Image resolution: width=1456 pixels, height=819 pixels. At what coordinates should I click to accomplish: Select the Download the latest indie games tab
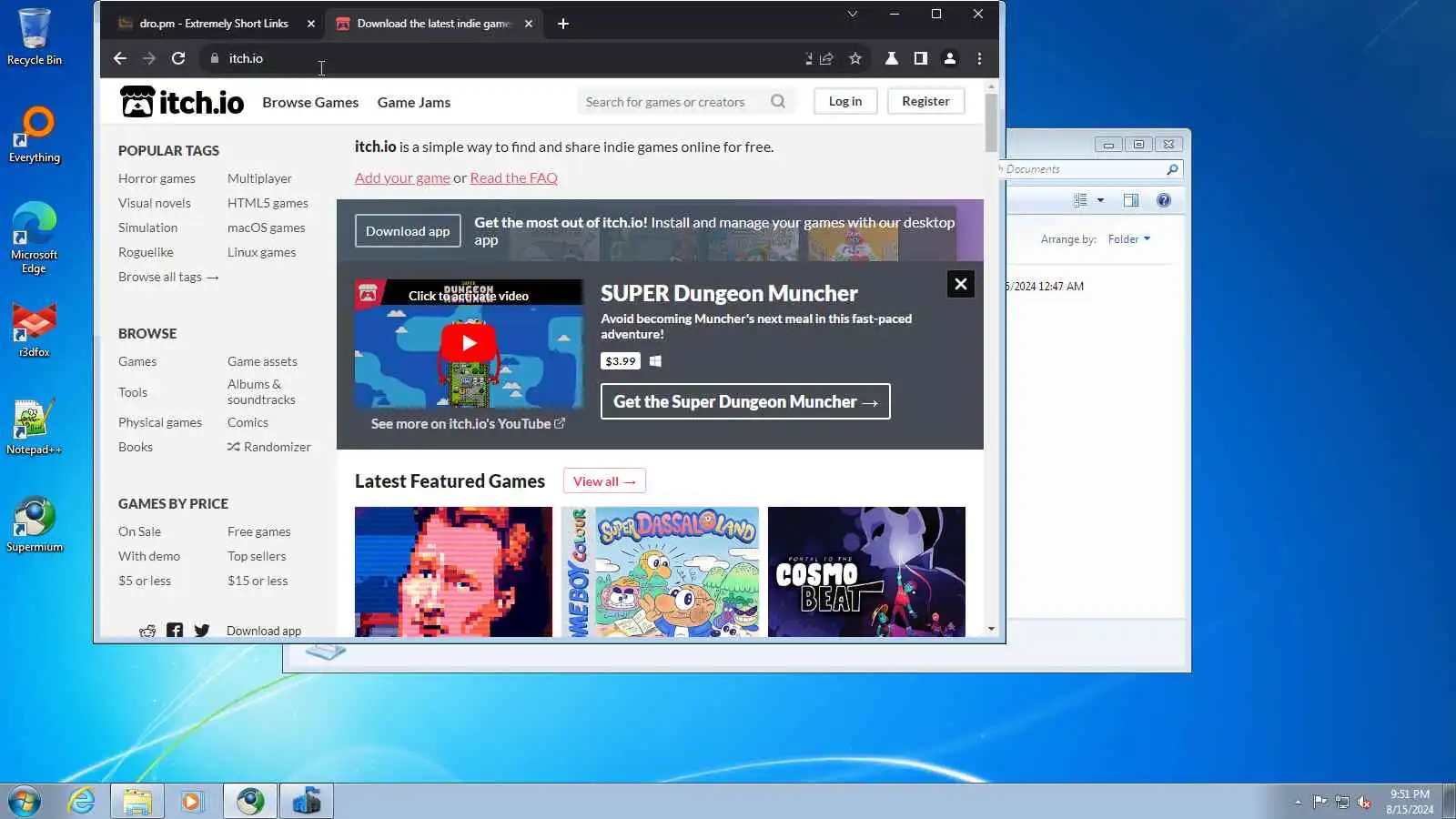point(433,24)
